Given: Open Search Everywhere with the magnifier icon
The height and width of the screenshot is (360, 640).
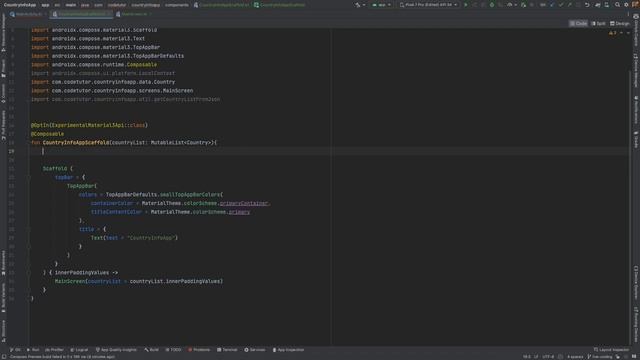Looking at the screenshot, I should [618, 5].
